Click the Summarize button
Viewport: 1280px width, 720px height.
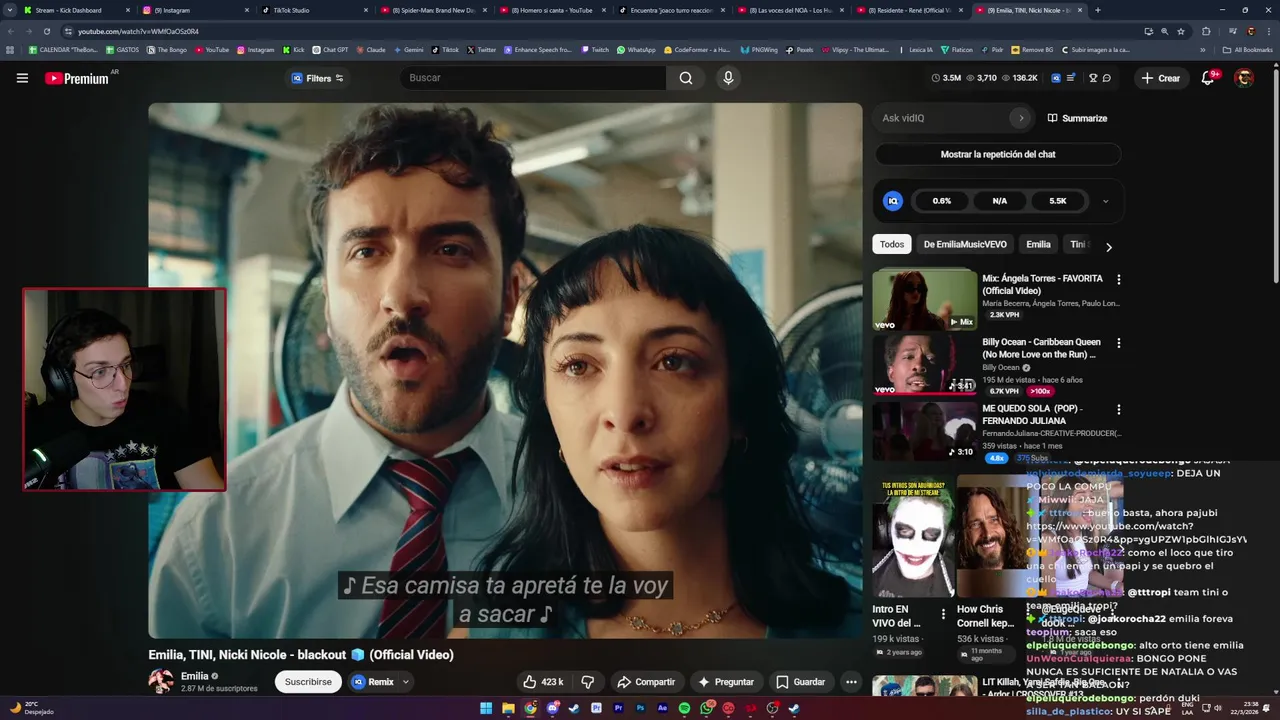click(1077, 118)
